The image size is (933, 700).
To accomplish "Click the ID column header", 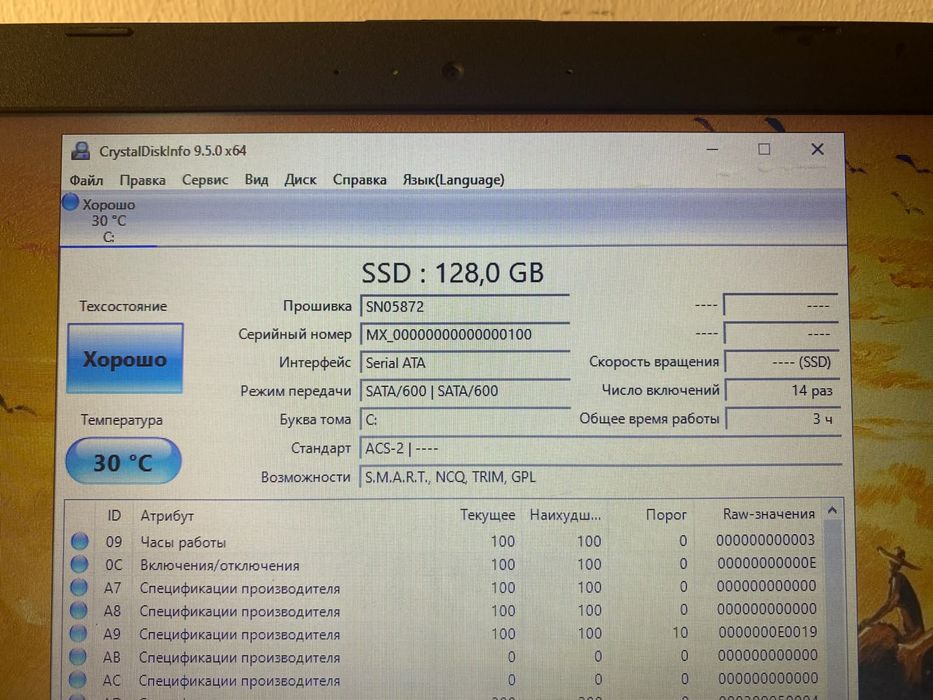I will pyautogui.click(x=114, y=515).
